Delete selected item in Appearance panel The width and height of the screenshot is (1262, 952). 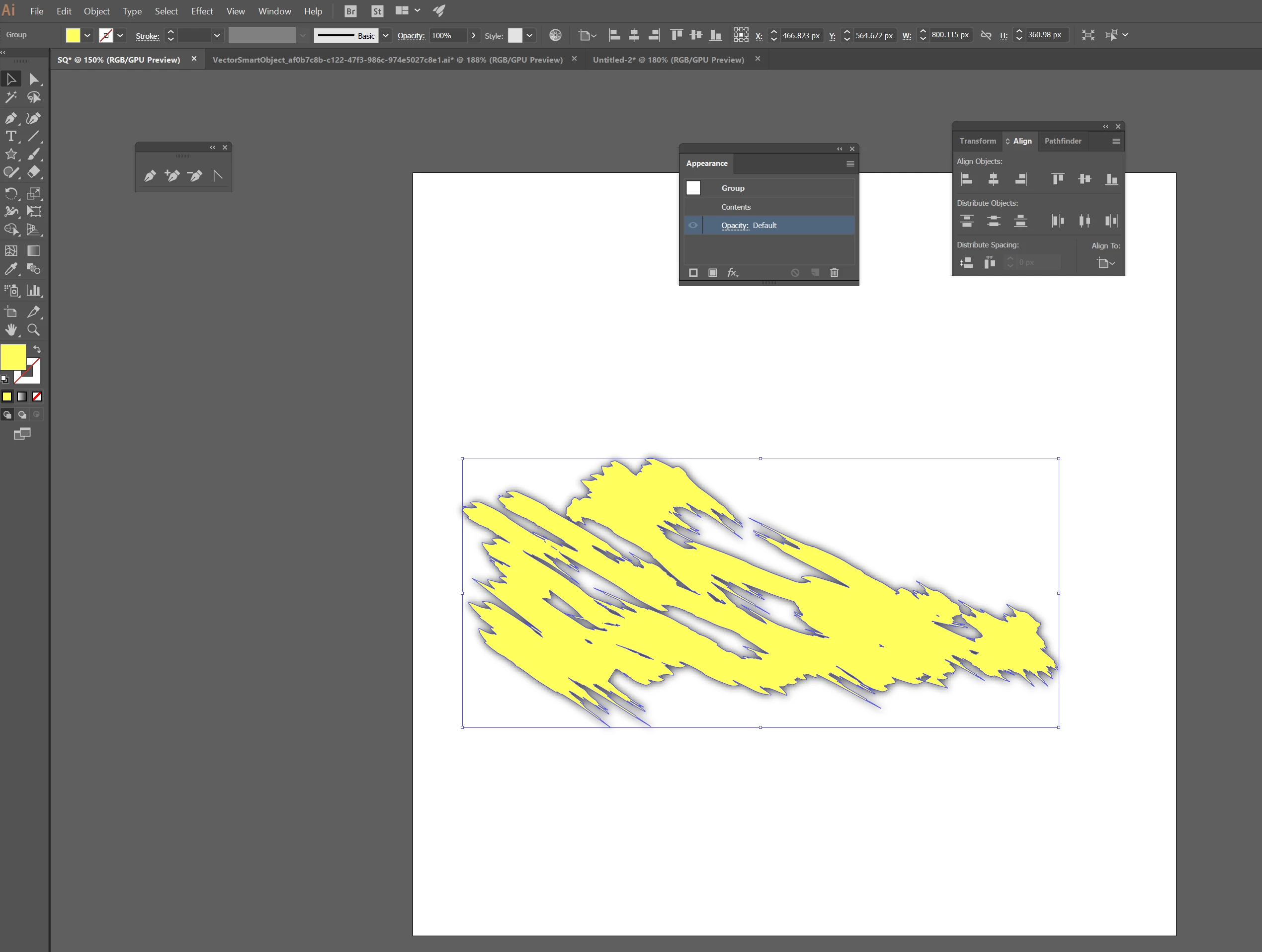pos(834,273)
